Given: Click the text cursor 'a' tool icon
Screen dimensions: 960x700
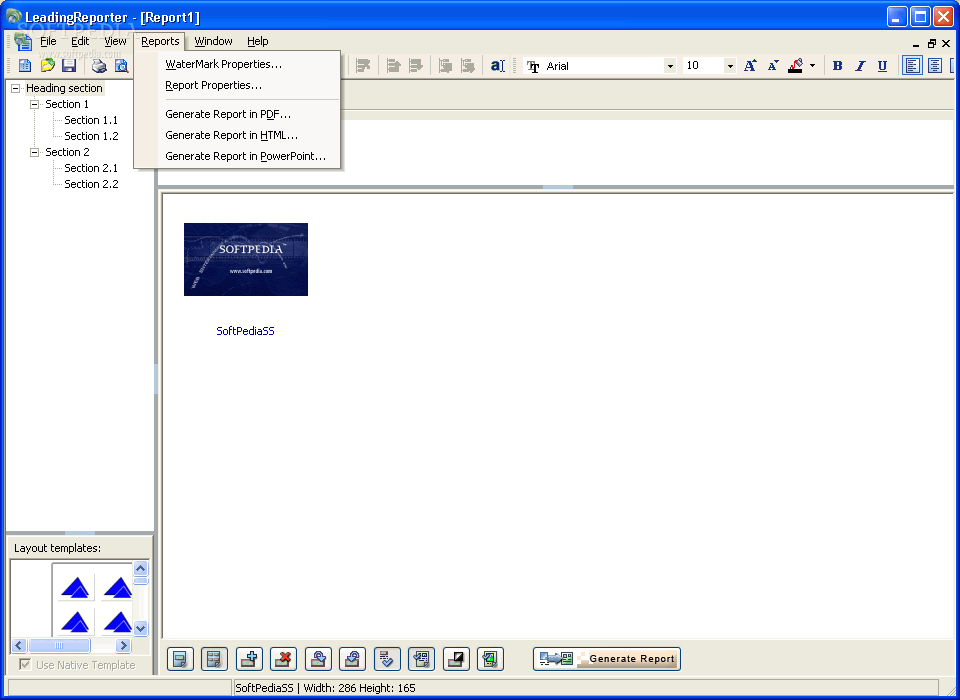Looking at the screenshot, I should [x=497, y=66].
